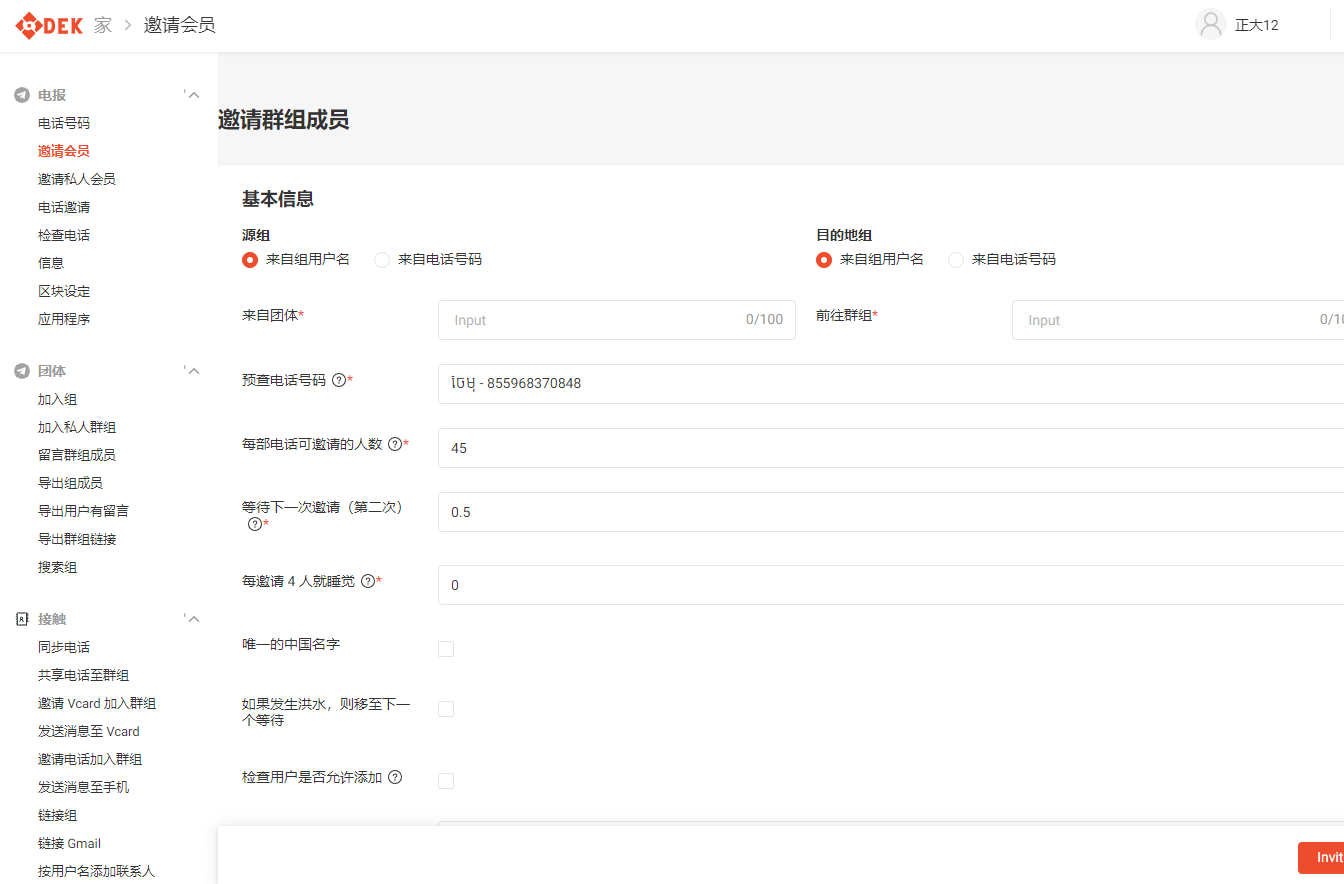Enable the 唯一的中国名字 checkbox
This screenshot has width=1344, height=884.
[446, 649]
